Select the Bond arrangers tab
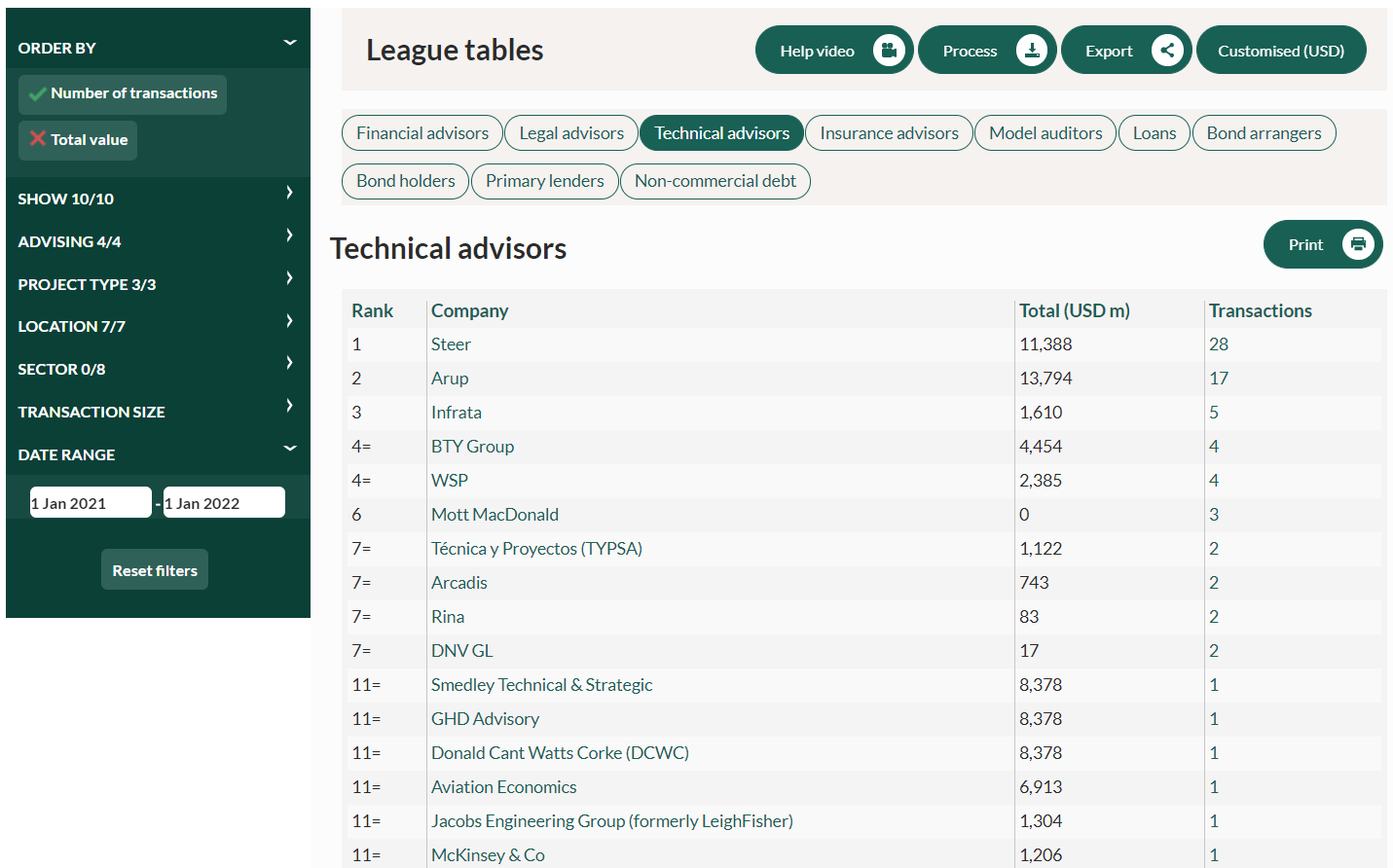Image resolution: width=1393 pixels, height=868 pixels. [1264, 133]
